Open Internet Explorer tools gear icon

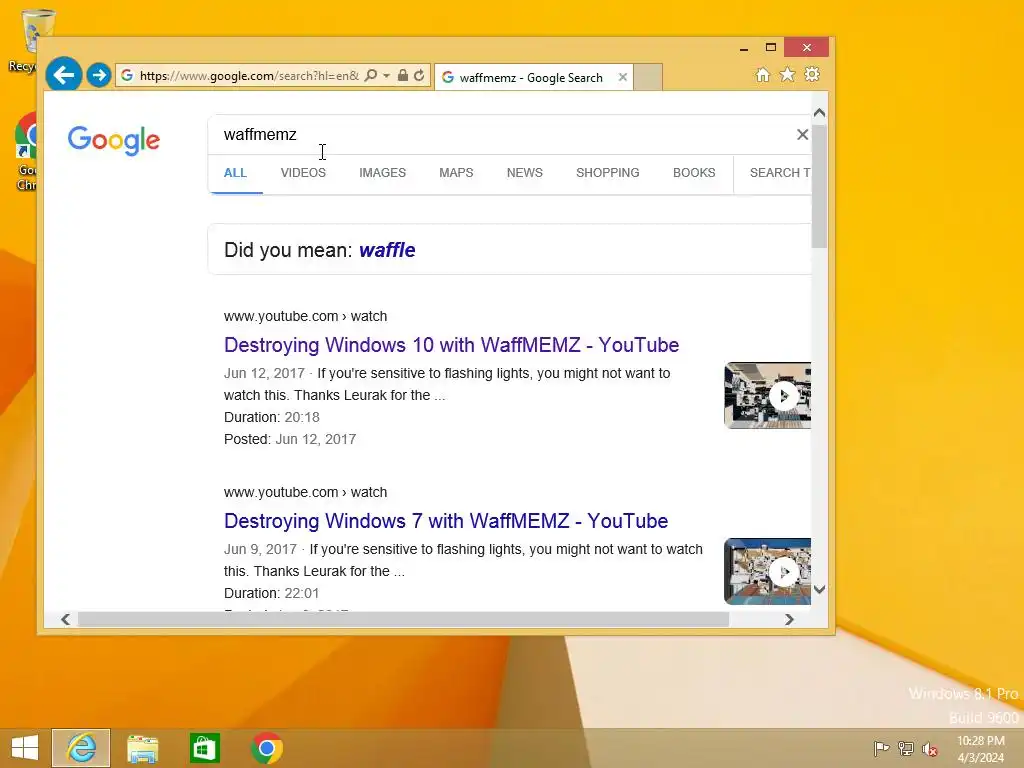click(812, 74)
